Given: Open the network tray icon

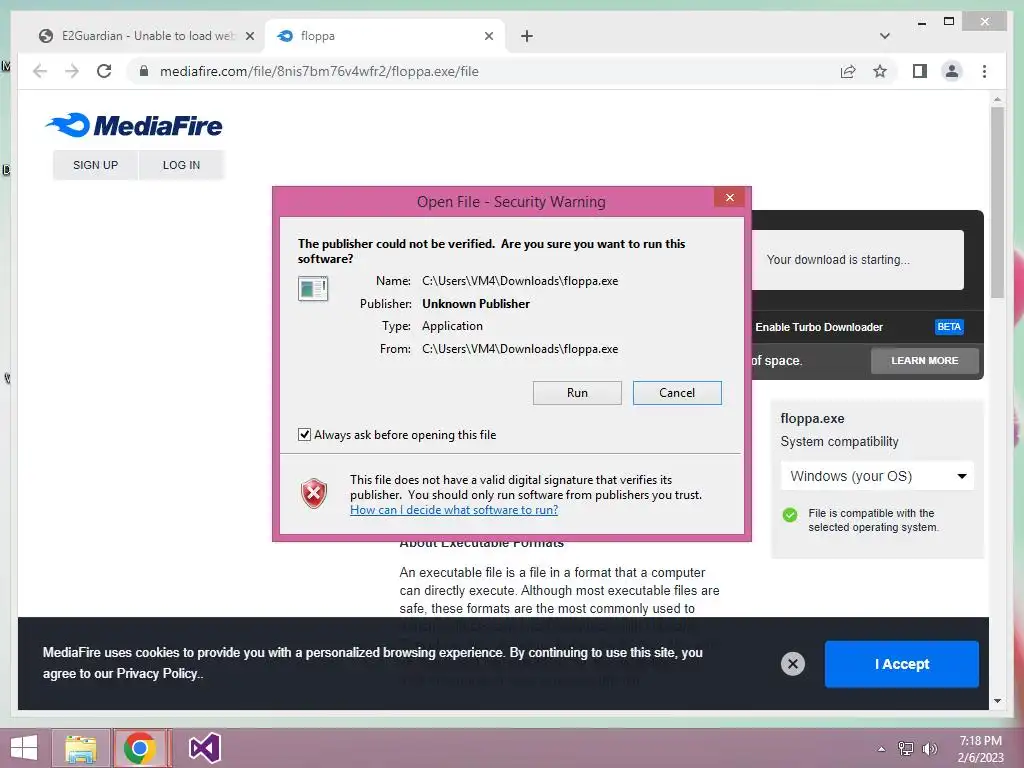Looking at the screenshot, I should coord(905,749).
